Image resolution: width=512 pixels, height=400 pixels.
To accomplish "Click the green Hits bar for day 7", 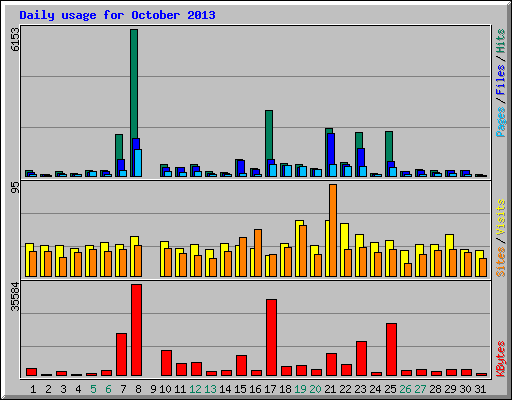I will tap(119, 147).
